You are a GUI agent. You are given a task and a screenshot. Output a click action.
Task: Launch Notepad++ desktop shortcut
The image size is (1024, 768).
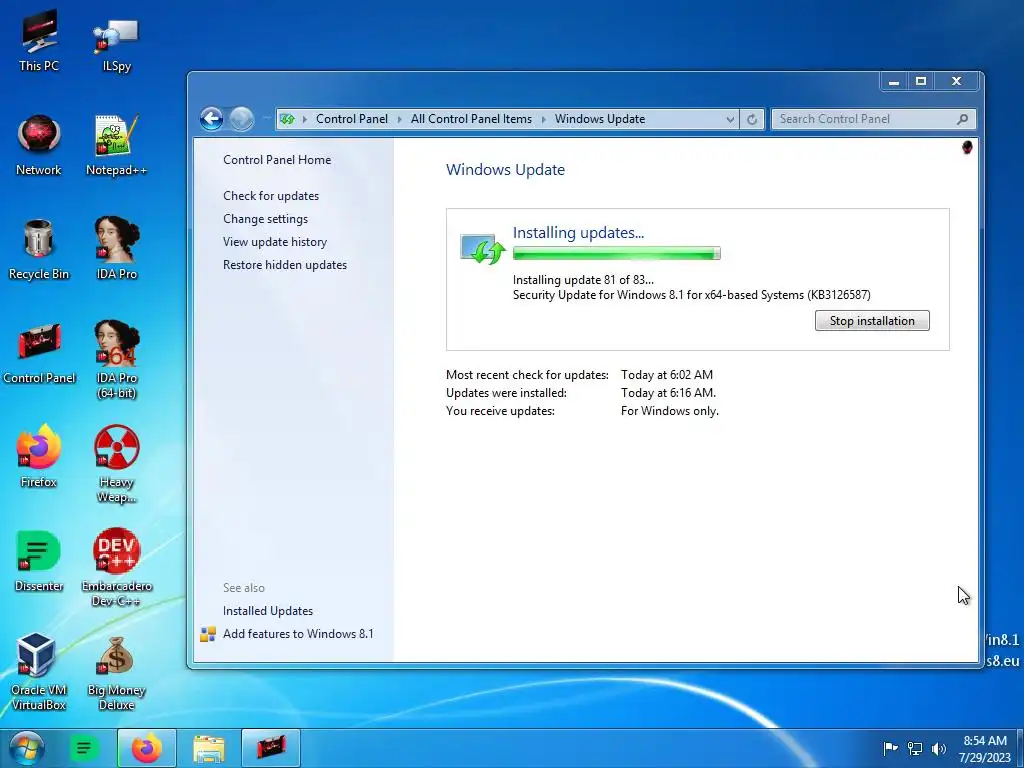coord(116,145)
